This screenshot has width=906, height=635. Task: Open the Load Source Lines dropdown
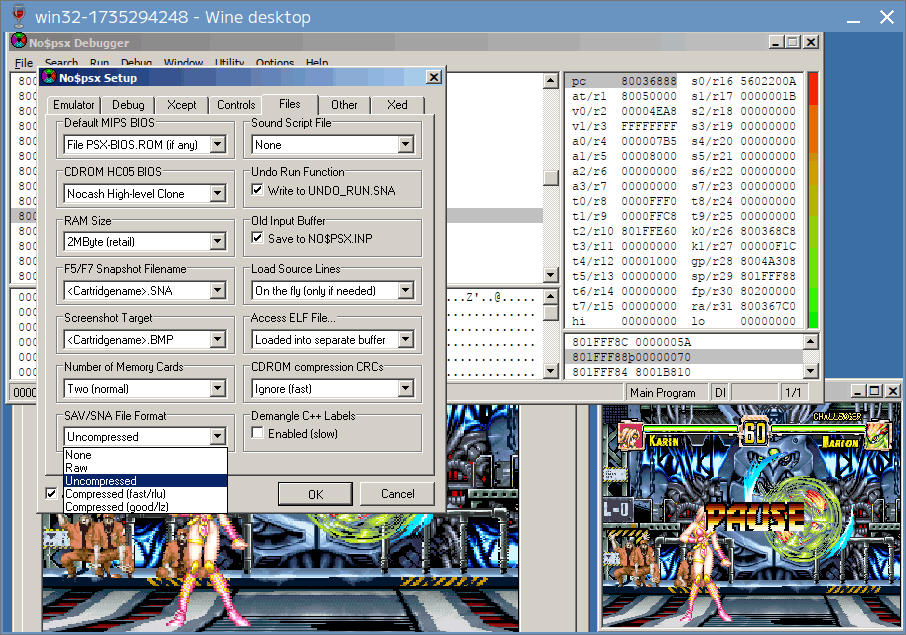(406, 290)
